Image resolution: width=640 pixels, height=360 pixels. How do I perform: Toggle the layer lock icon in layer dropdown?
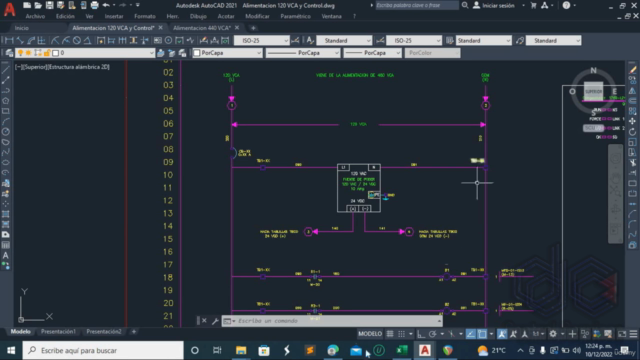47,53
